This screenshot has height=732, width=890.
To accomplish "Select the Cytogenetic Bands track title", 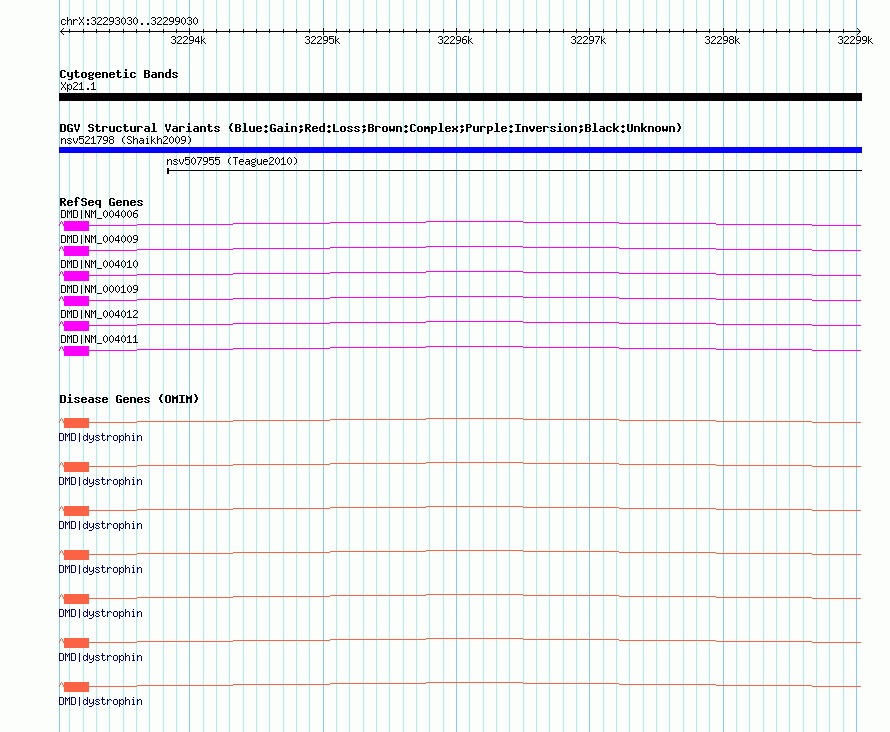I will 119,74.
